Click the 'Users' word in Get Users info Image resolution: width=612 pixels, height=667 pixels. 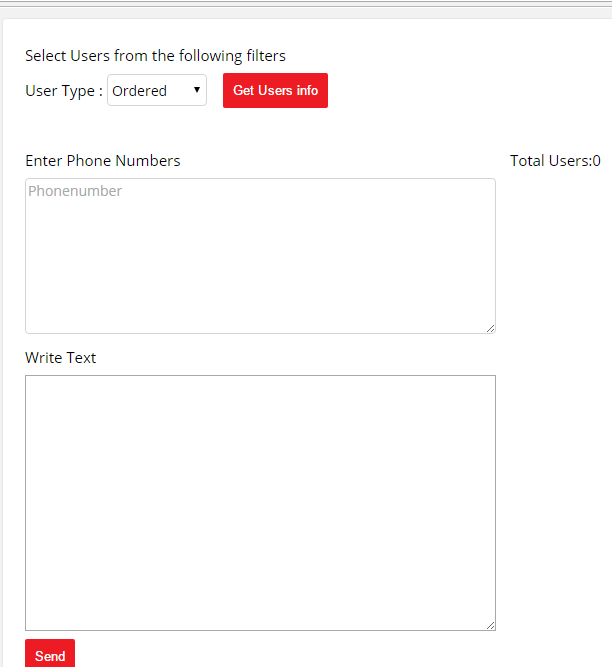point(275,91)
